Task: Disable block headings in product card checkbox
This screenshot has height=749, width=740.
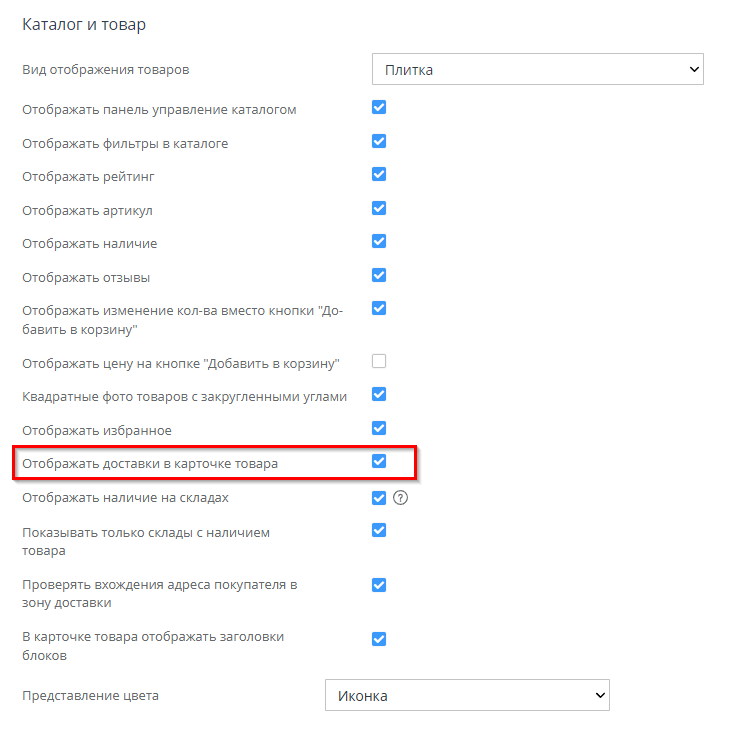Action: [x=379, y=639]
